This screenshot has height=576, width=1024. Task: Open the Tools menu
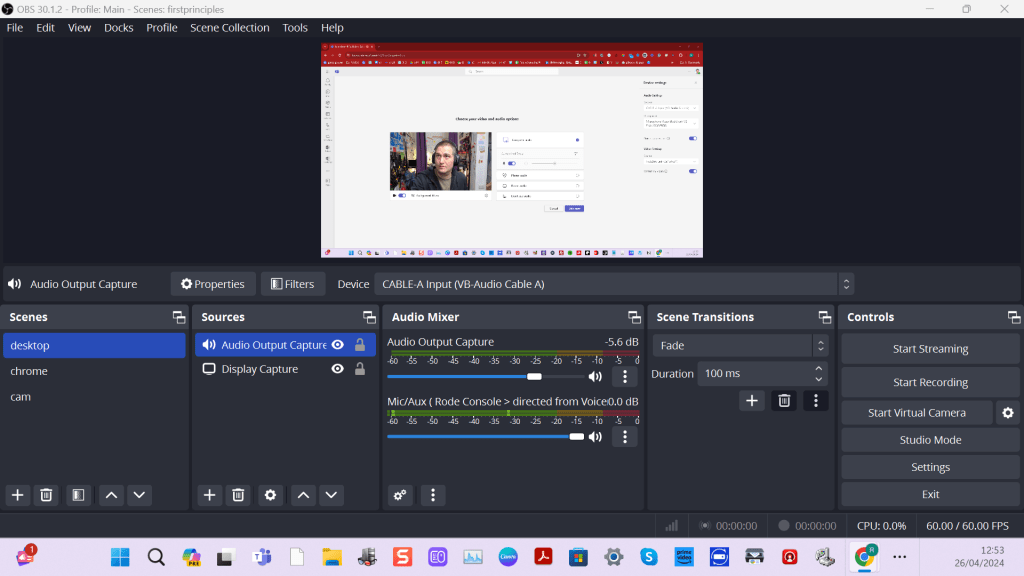[295, 27]
